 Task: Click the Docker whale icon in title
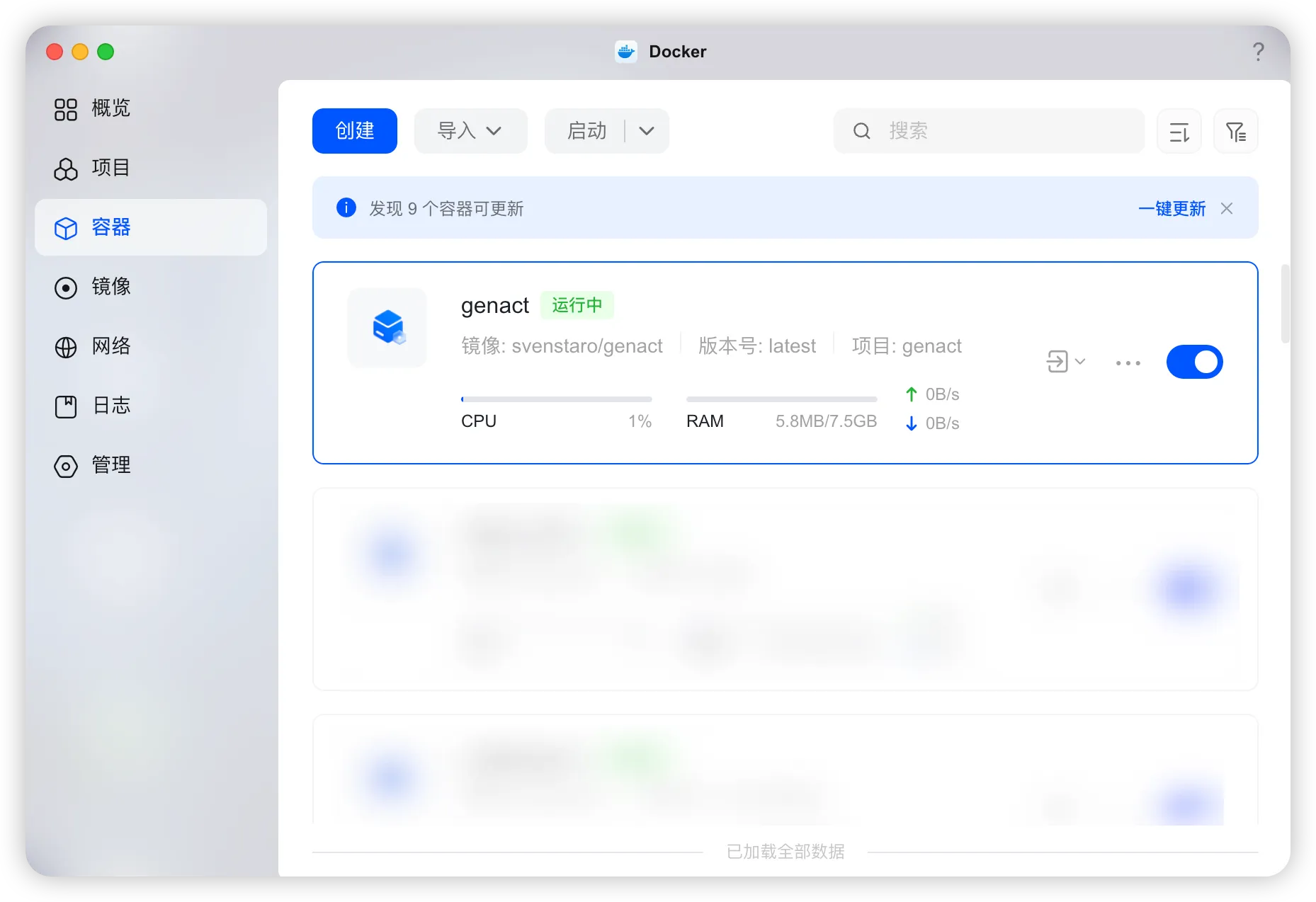pos(626,52)
